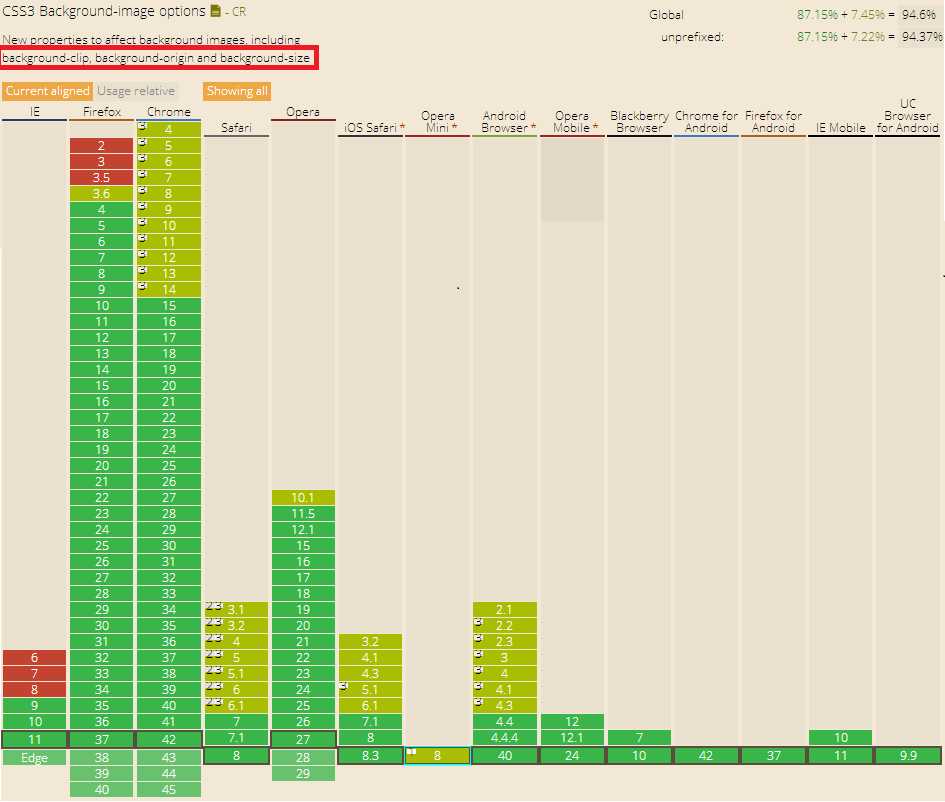Toggle the Showing all button

(237, 91)
